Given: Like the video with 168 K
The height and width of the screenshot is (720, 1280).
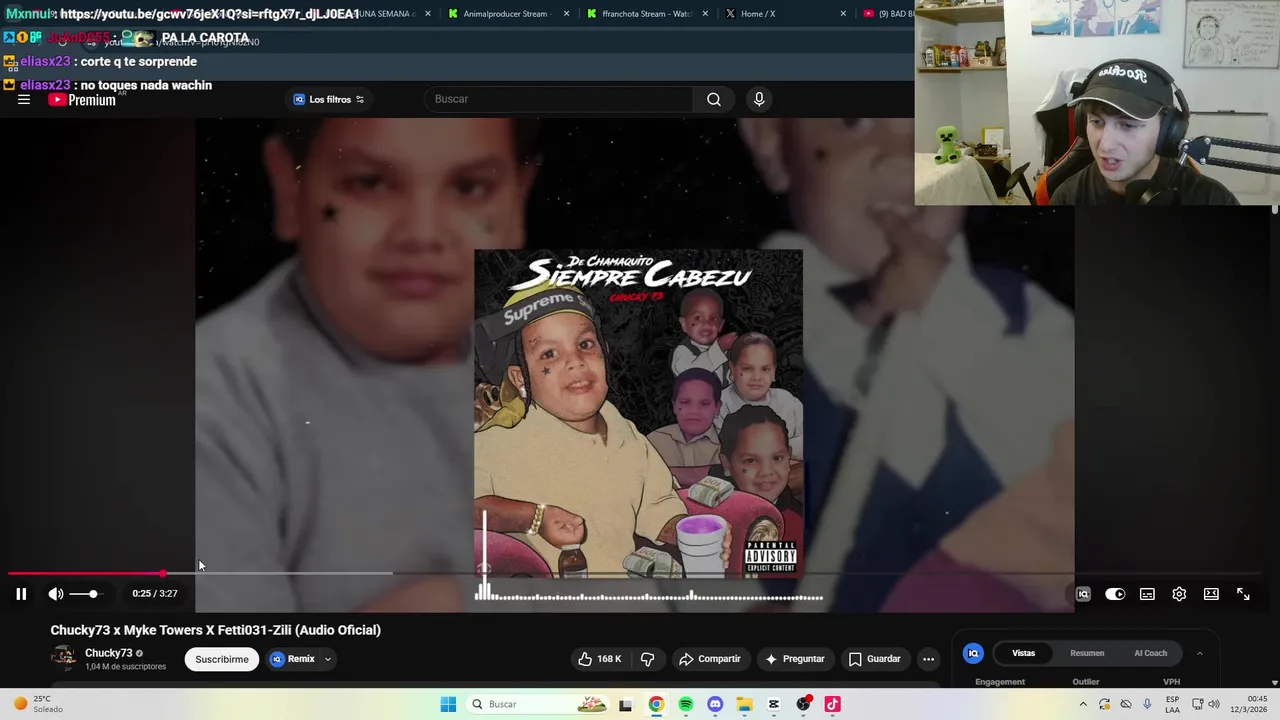Looking at the screenshot, I should pos(599,659).
